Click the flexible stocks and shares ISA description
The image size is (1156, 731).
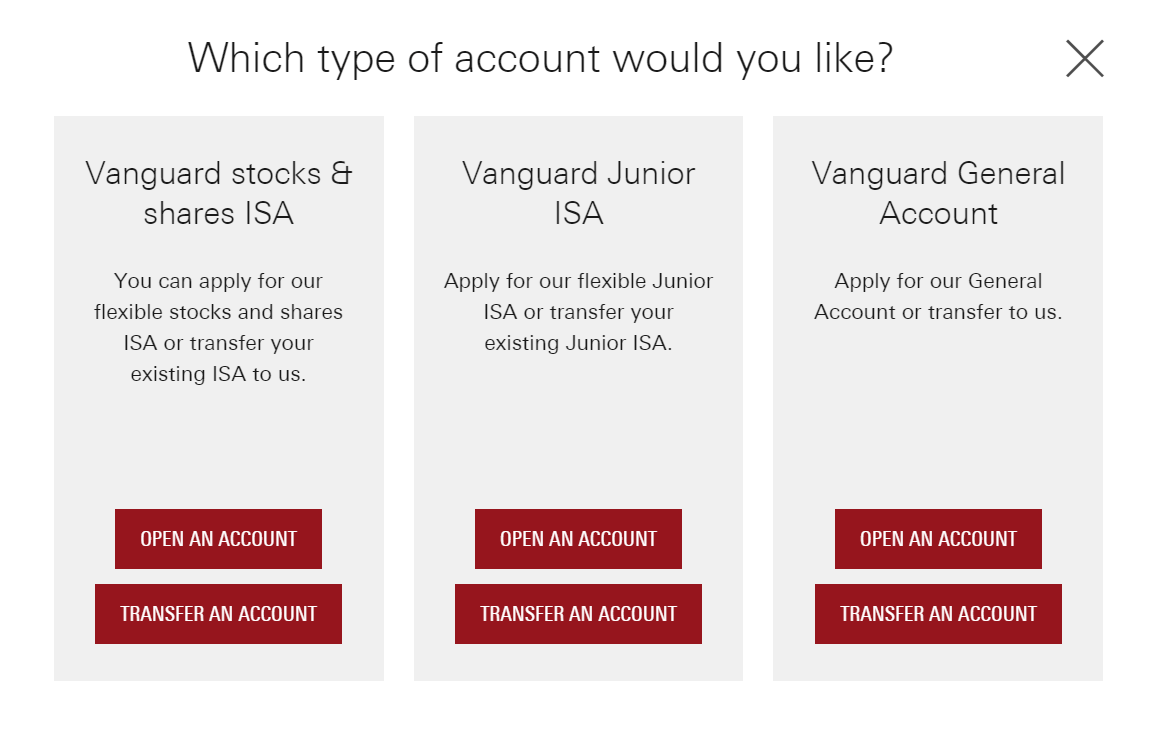[x=218, y=327]
